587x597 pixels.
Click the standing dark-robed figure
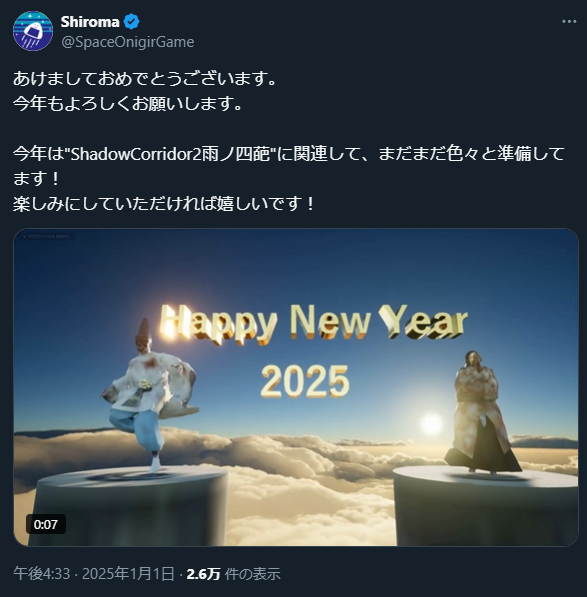click(482, 412)
